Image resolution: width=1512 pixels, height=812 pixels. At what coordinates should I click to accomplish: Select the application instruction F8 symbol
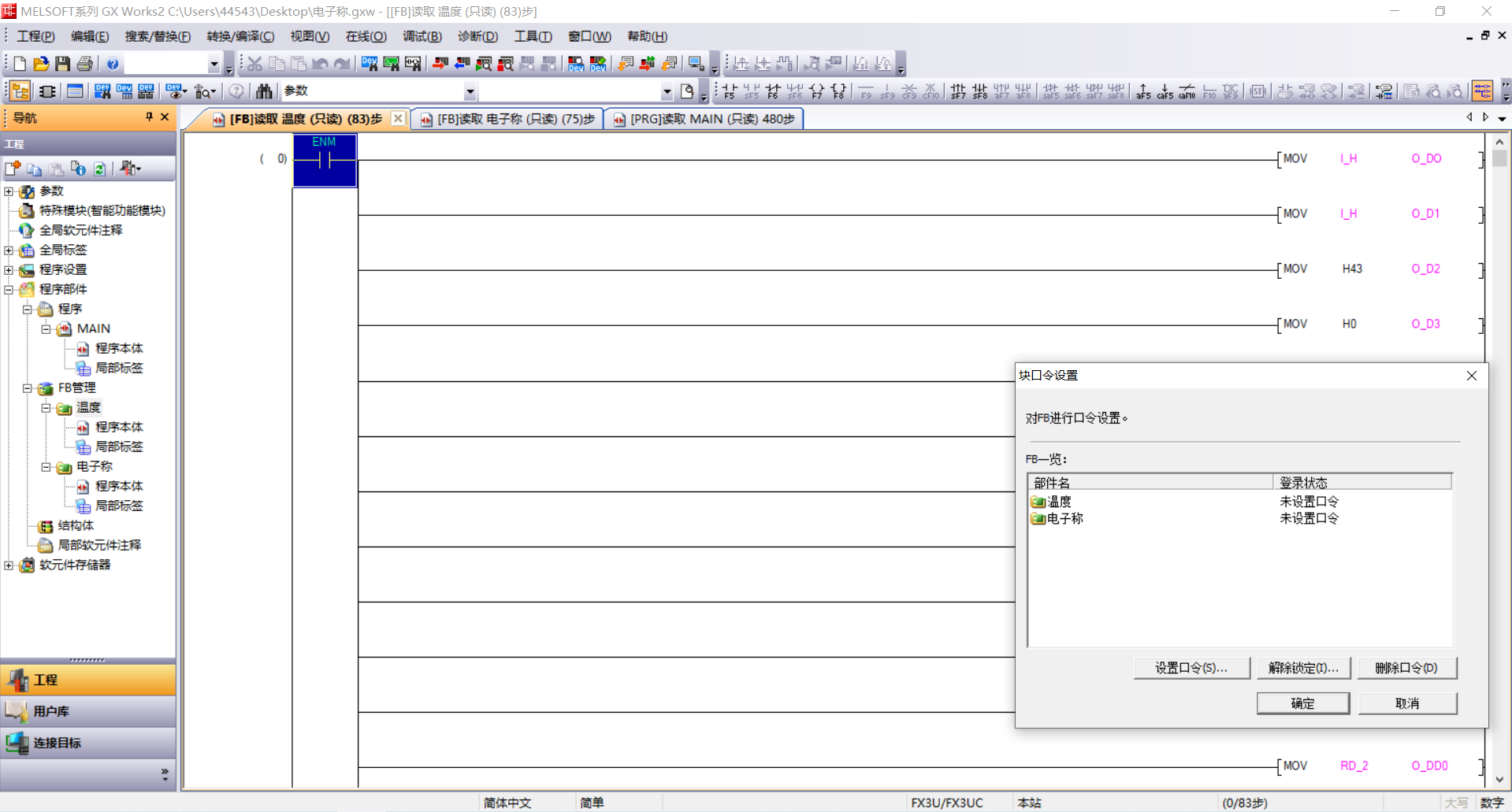[838, 91]
